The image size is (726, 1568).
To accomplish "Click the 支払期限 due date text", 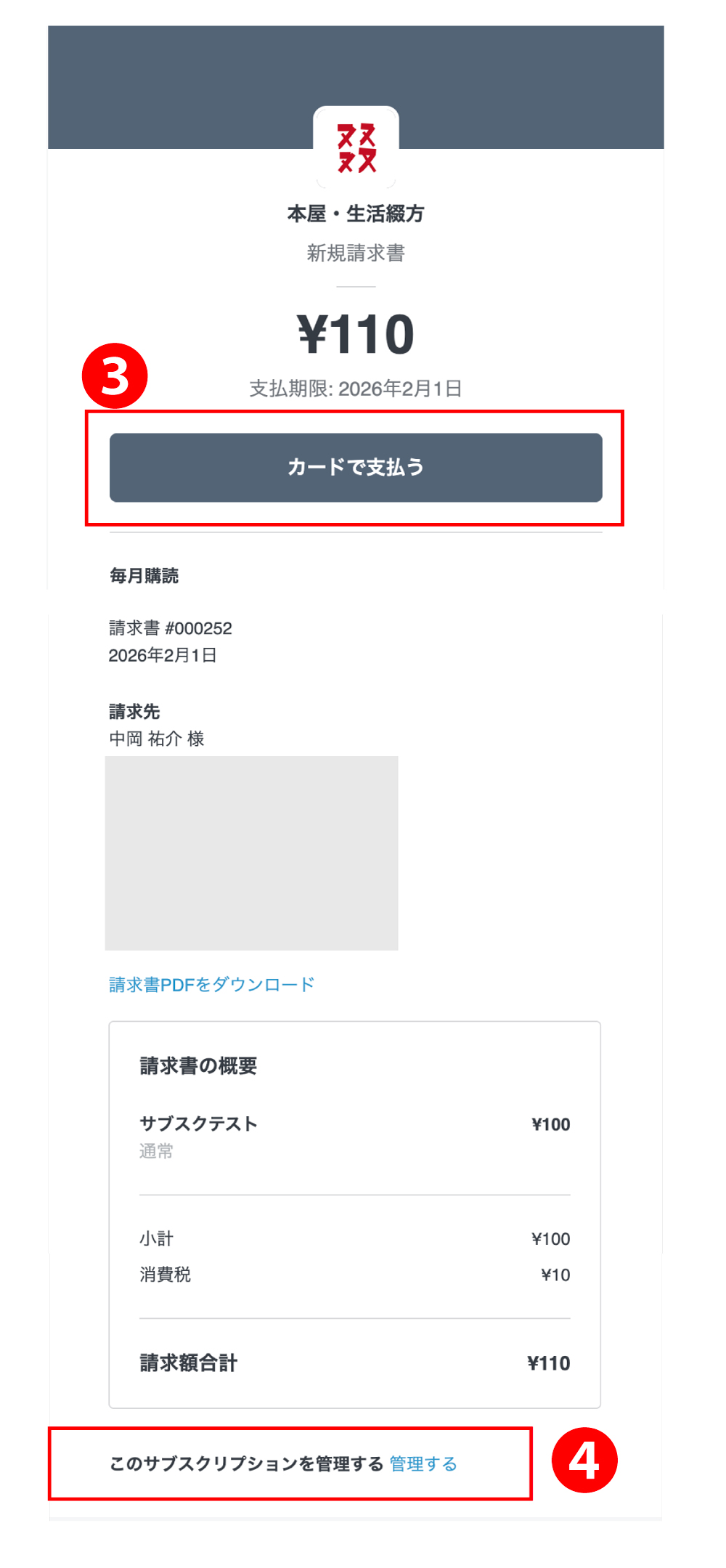I will 356,389.
